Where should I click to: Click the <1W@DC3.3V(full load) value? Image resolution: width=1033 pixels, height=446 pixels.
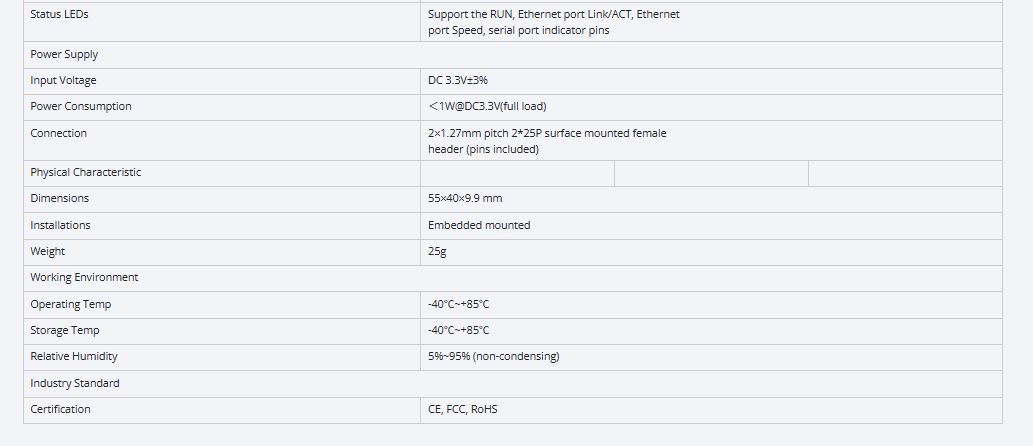(487, 106)
